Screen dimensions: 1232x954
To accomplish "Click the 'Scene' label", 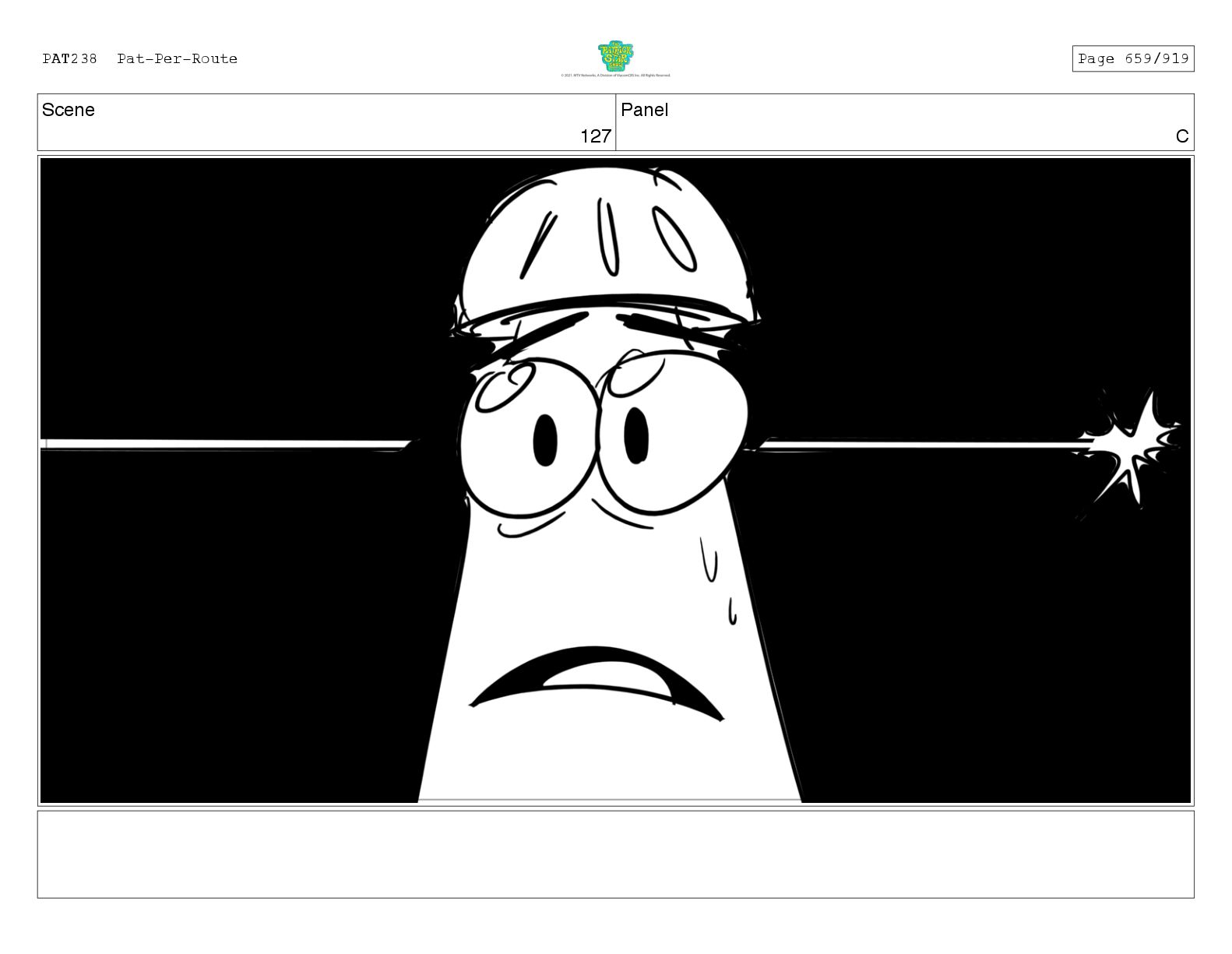I will [69, 110].
